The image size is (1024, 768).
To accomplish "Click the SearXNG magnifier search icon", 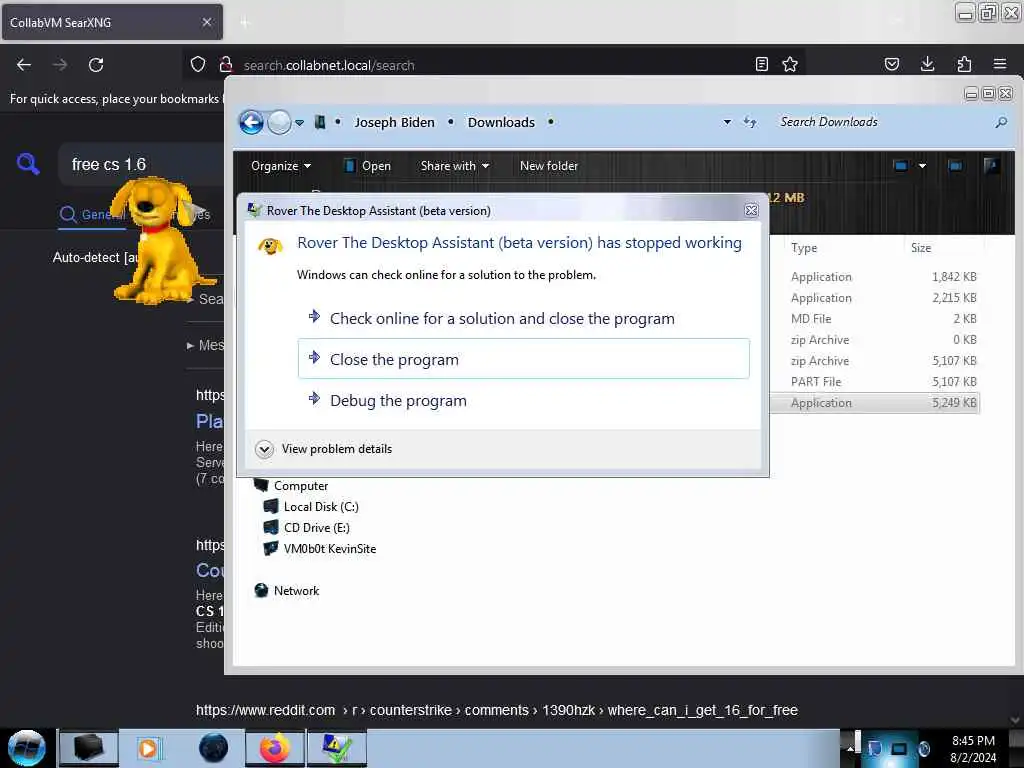I will point(27,163).
